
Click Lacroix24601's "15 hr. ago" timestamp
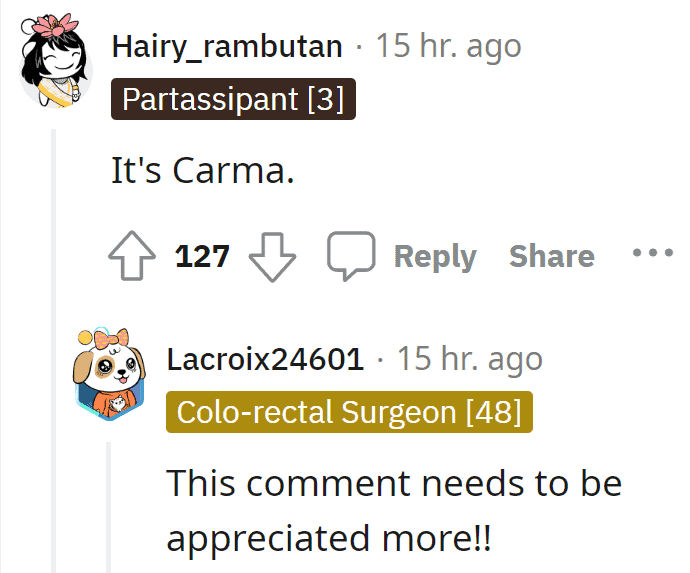coord(470,359)
